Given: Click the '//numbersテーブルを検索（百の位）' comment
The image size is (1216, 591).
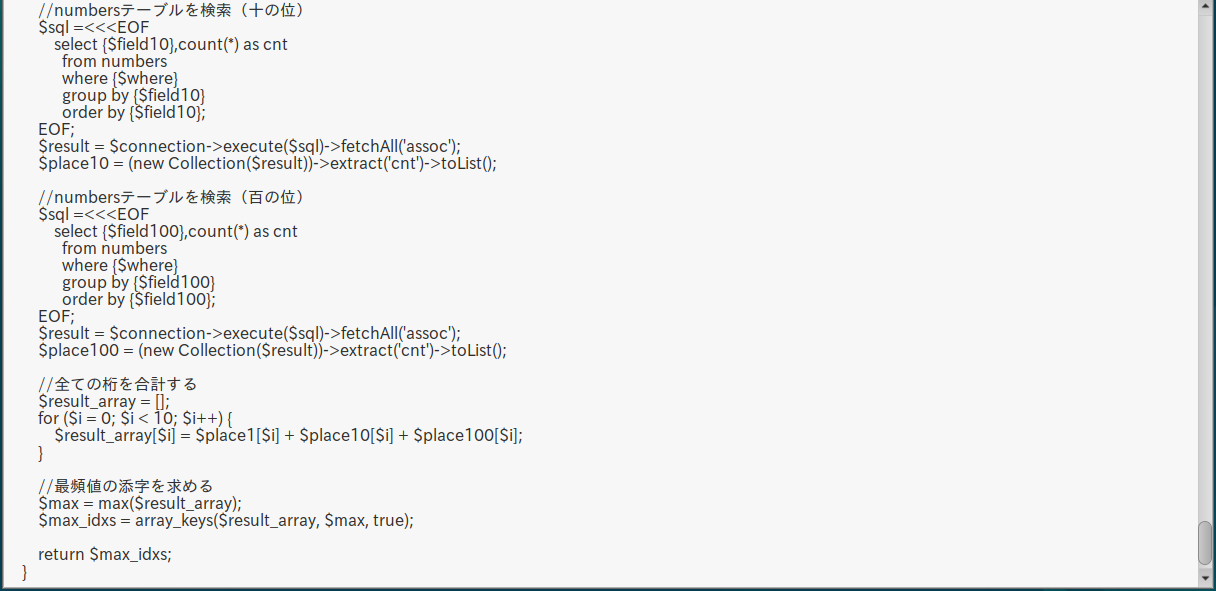Looking at the screenshot, I should [171, 197].
